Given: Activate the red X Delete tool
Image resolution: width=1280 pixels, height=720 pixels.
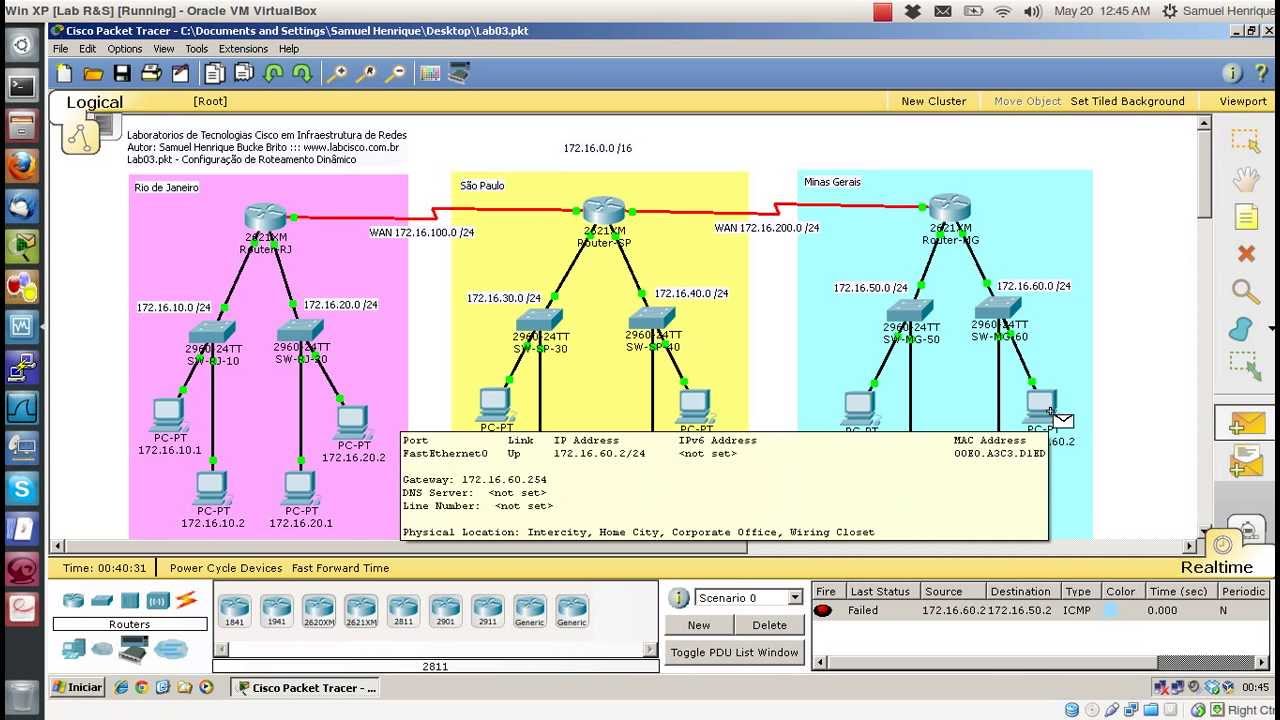Looking at the screenshot, I should (x=1245, y=254).
